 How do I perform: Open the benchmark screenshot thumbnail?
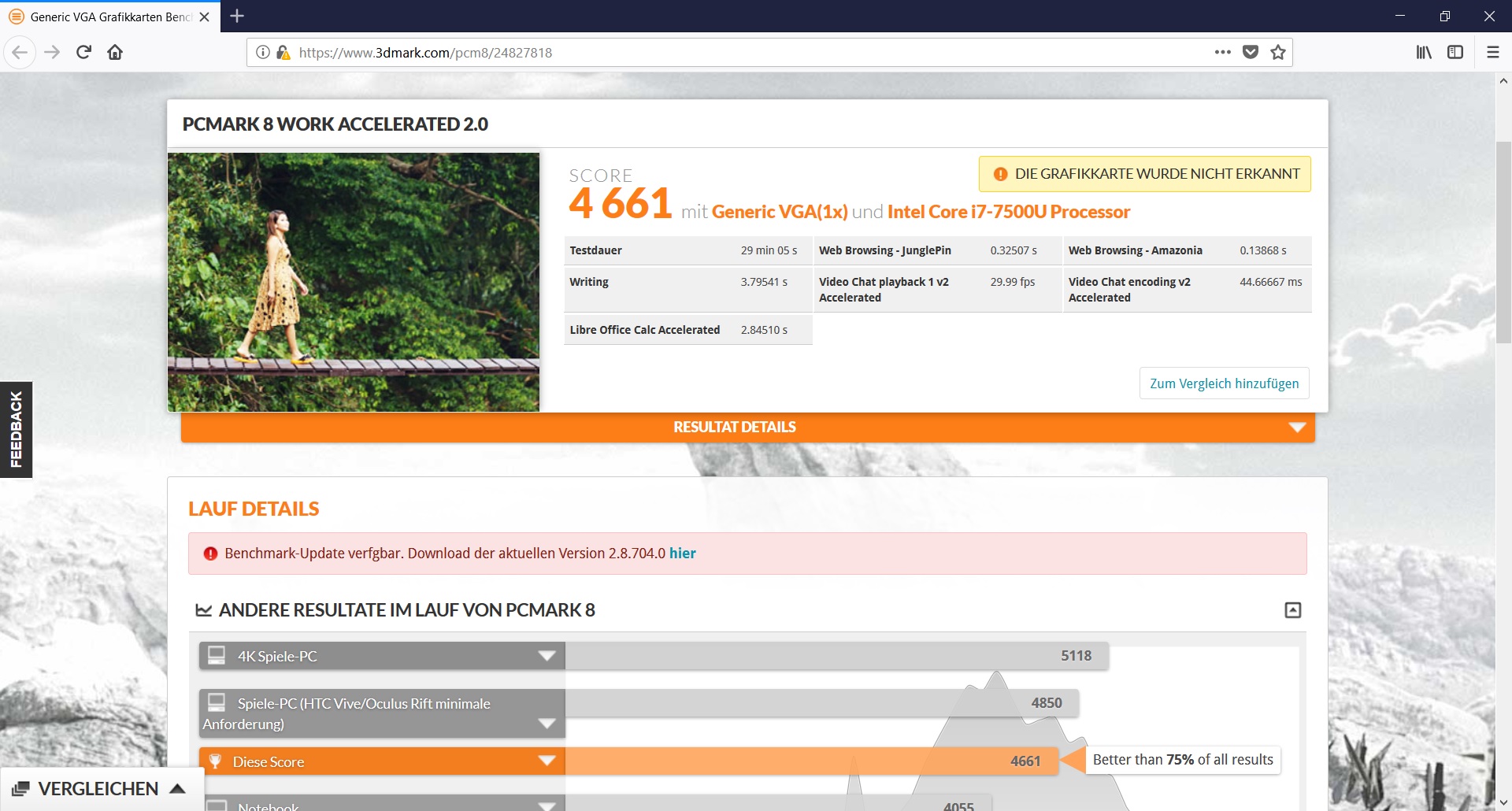[354, 282]
